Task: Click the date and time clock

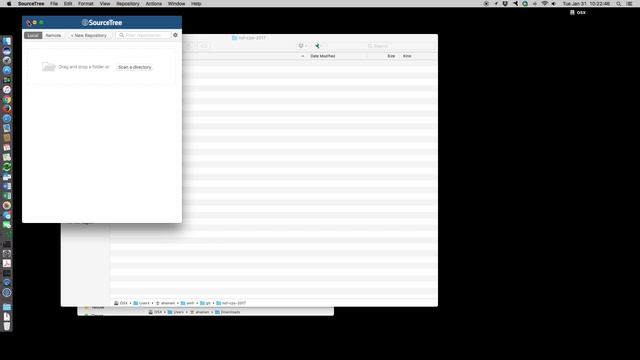Action: point(586,4)
